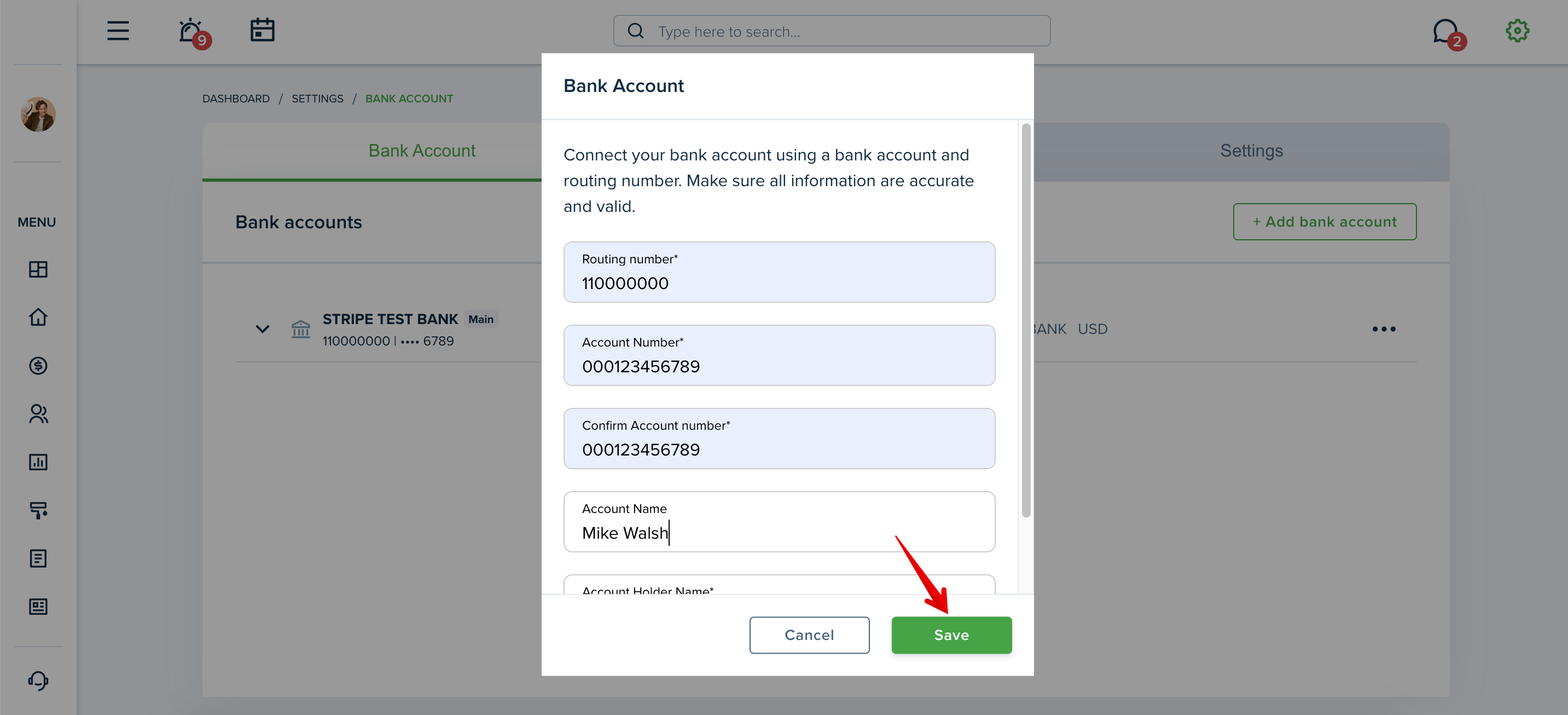Viewport: 1568px width, 715px height.
Task: Switch to the Settings tab
Action: click(1251, 151)
